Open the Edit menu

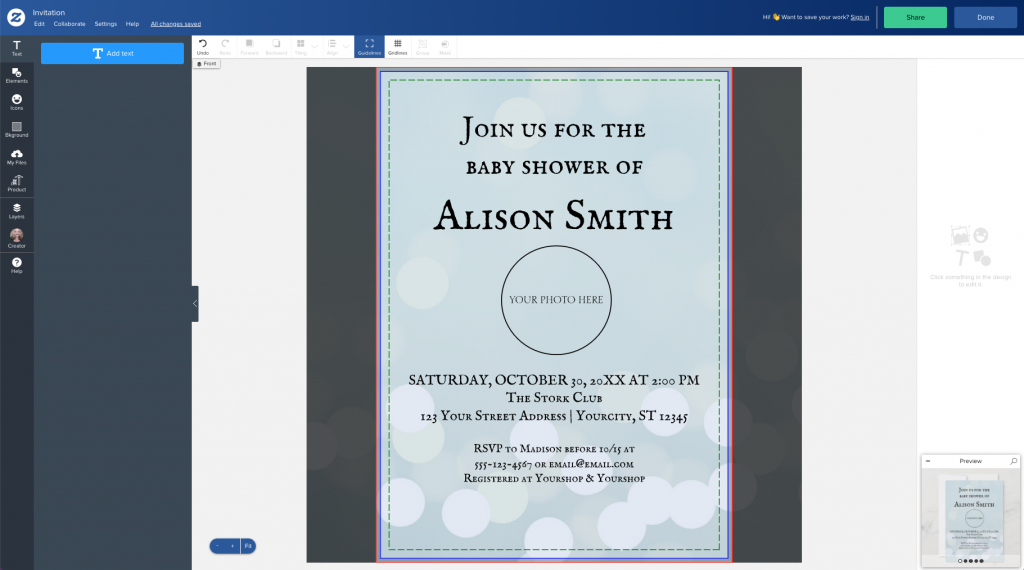point(39,23)
